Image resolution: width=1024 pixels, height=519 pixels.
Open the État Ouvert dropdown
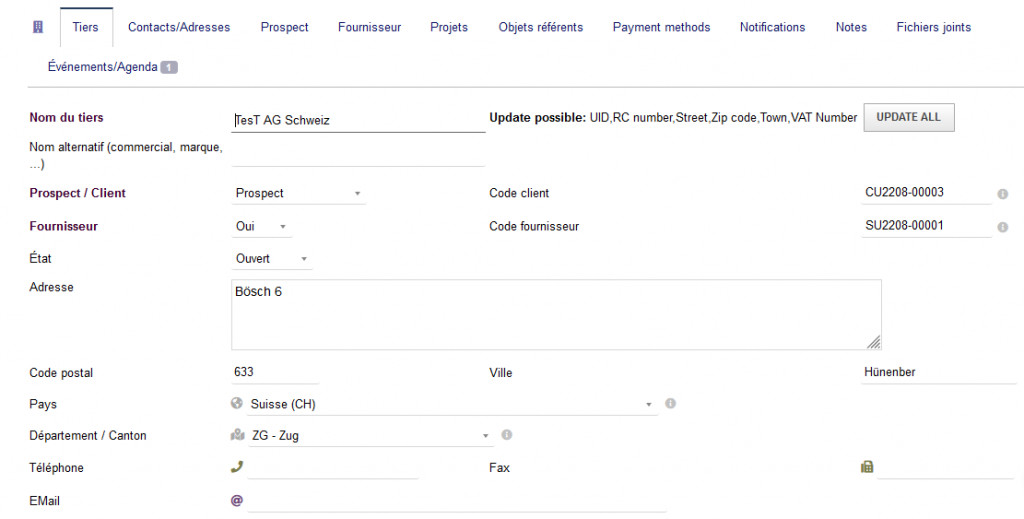click(272, 259)
